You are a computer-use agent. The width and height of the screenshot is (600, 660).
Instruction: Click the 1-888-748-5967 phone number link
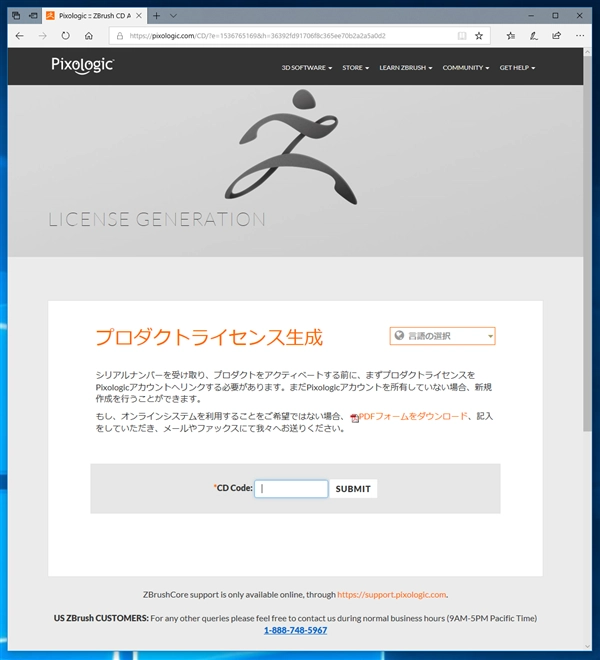click(x=295, y=630)
